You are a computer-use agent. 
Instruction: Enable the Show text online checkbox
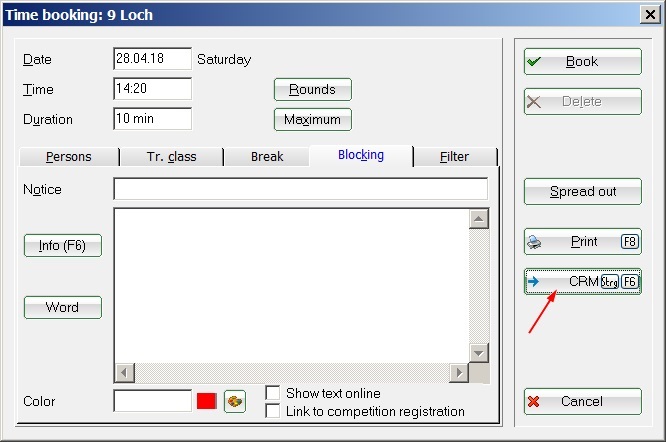(x=273, y=393)
